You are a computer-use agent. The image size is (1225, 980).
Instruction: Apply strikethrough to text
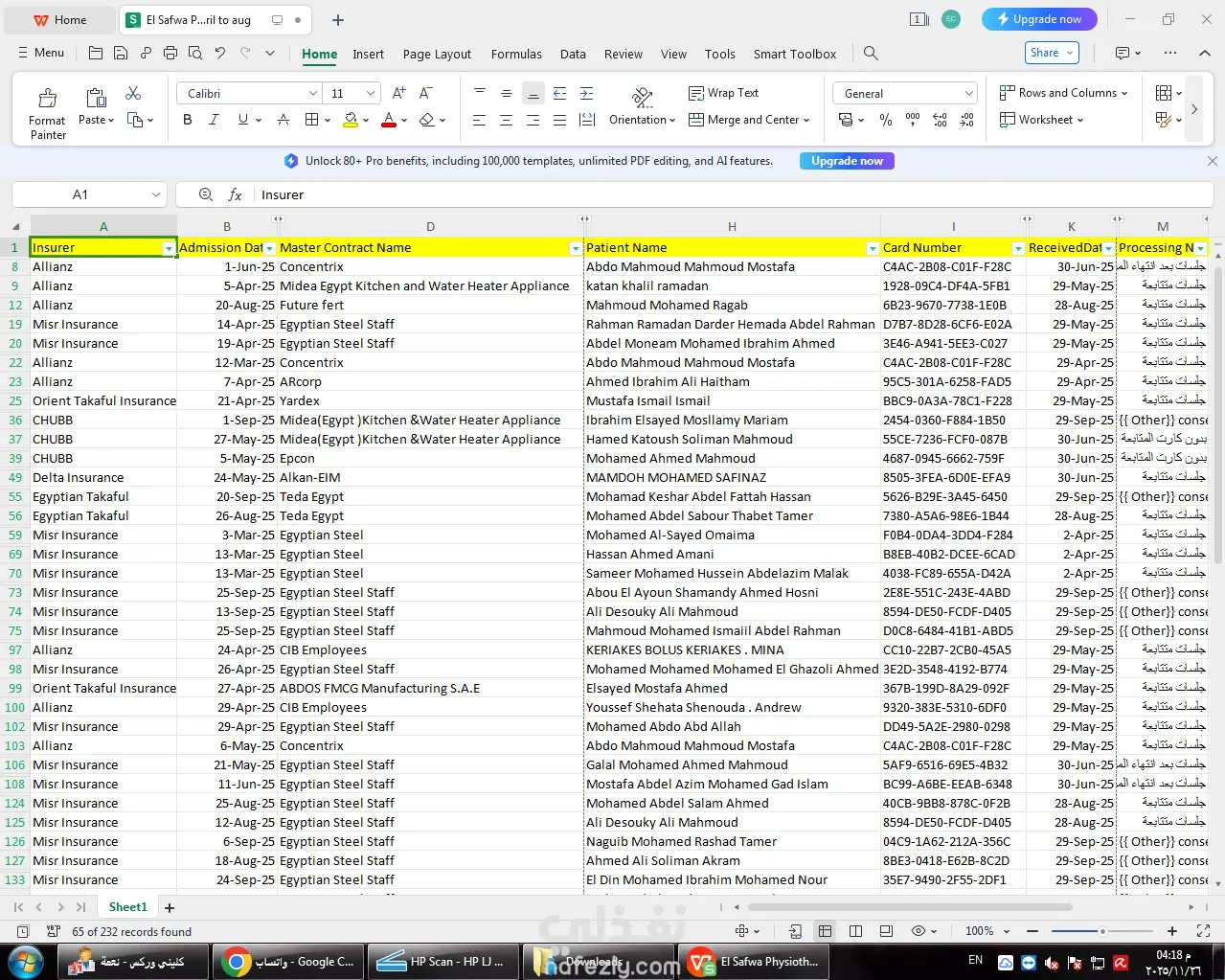click(x=284, y=120)
